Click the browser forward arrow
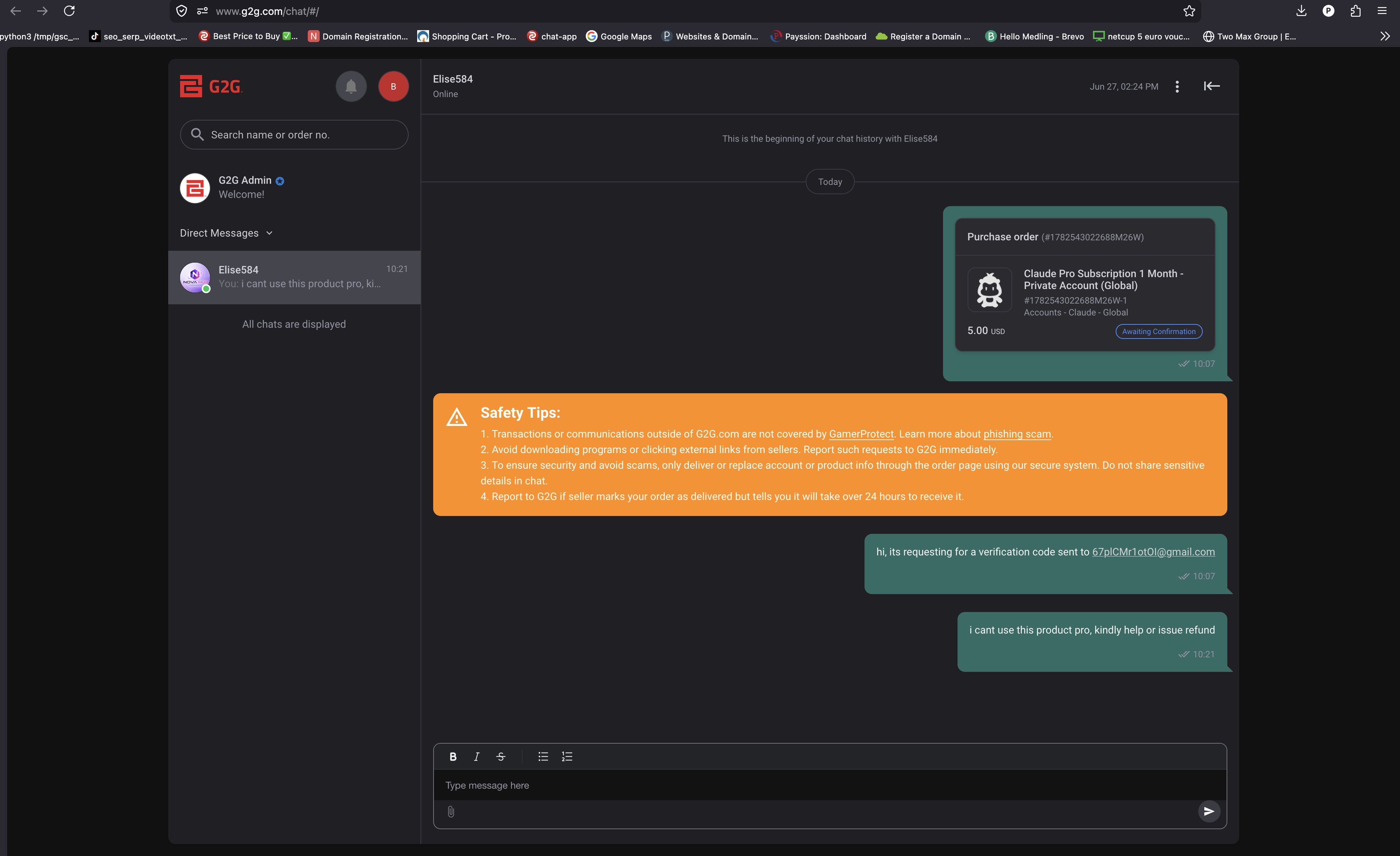This screenshot has height=856, width=1400. click(x=42, y=11)
